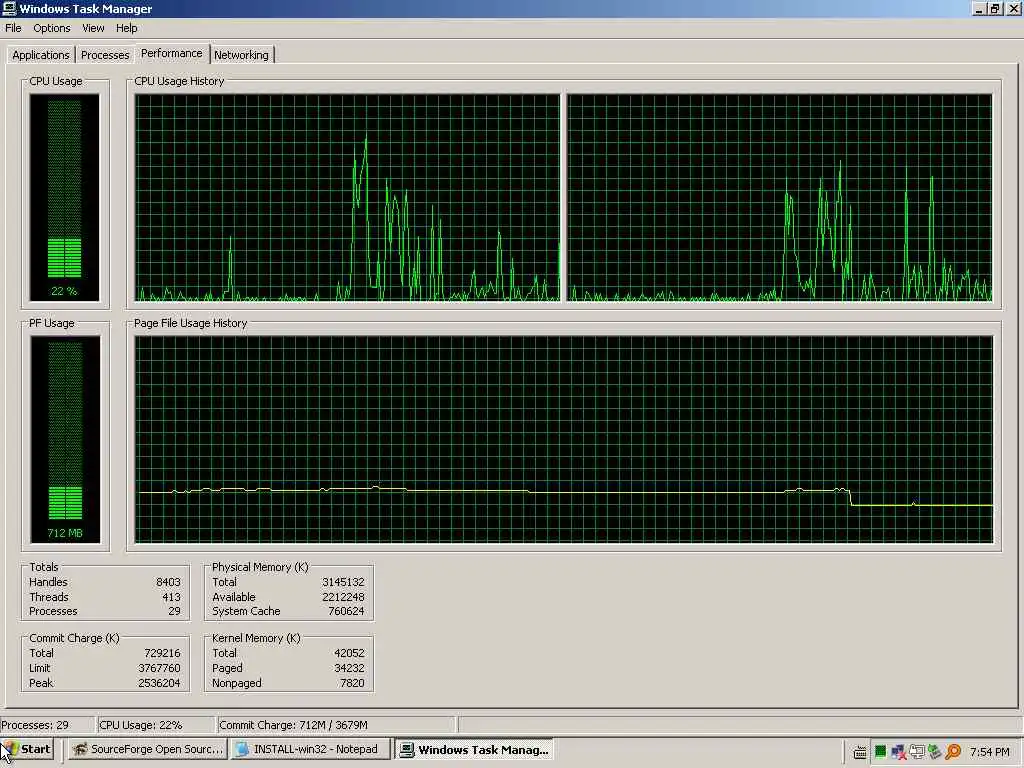The width and height of the screenshot is (1024, 768).
Task: Click the Threads value 413
Action: [171, 597]
